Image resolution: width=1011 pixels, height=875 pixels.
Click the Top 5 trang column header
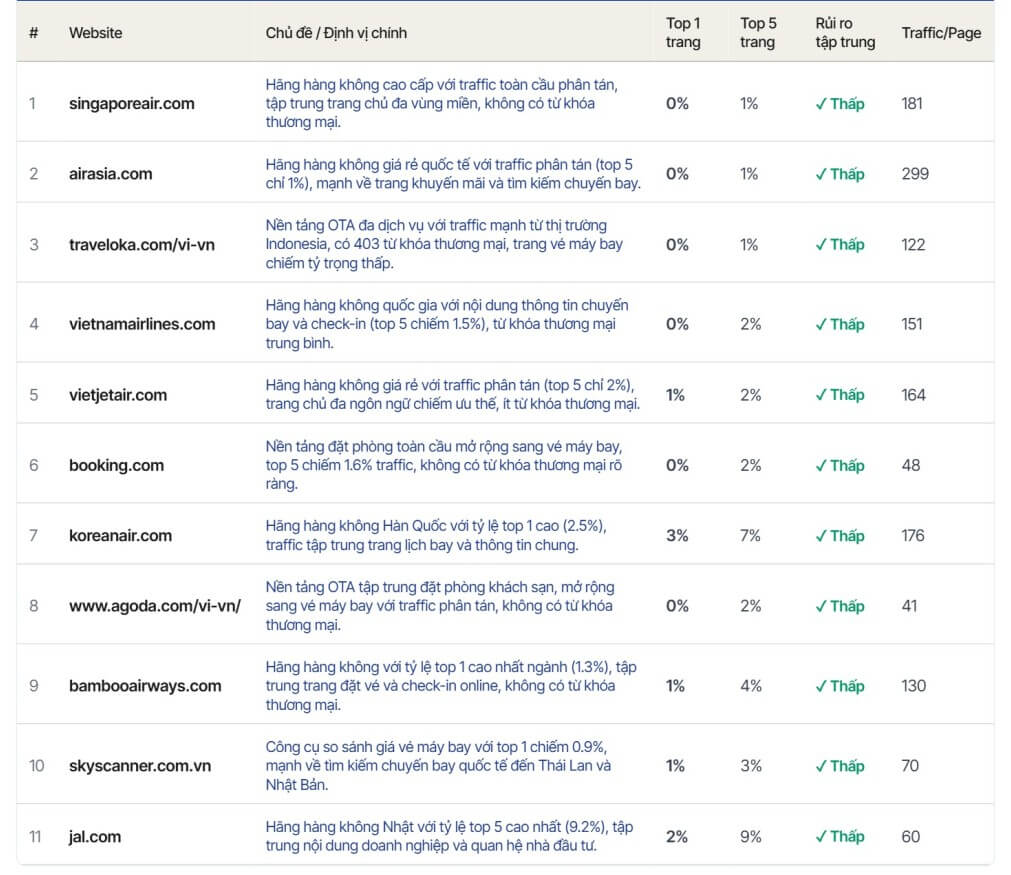758,33
